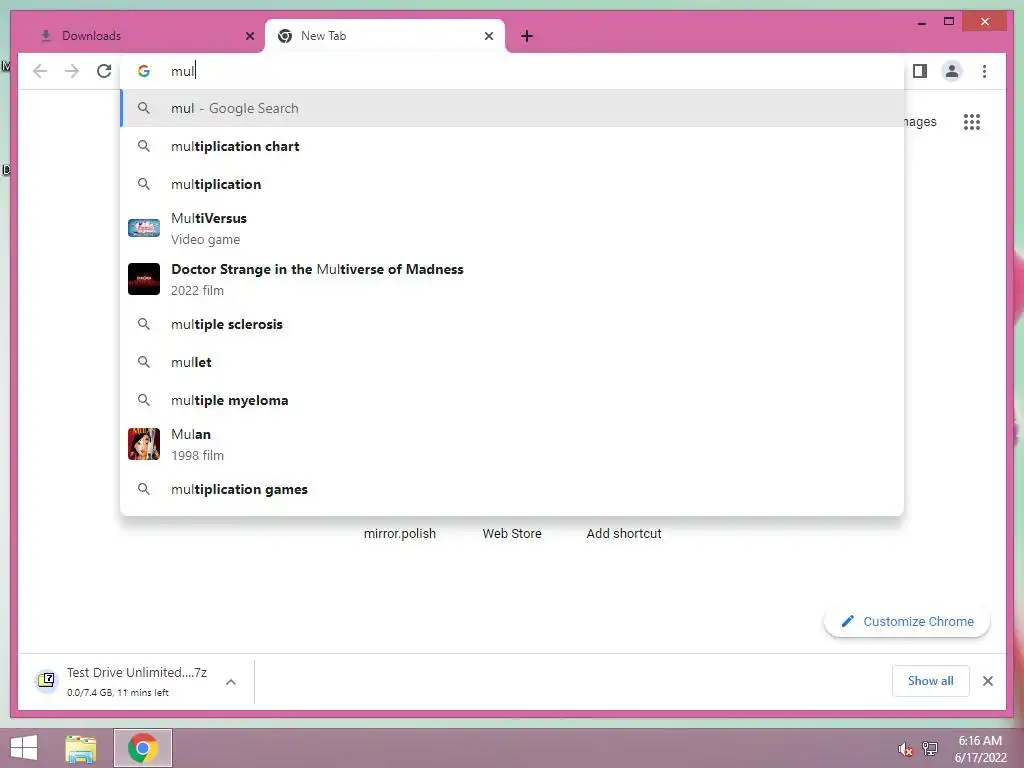This screenshot has width=1024, height=768.
Task: Select the 'multiple myeloma' suggestion
Action: click(x=513, y=400)
